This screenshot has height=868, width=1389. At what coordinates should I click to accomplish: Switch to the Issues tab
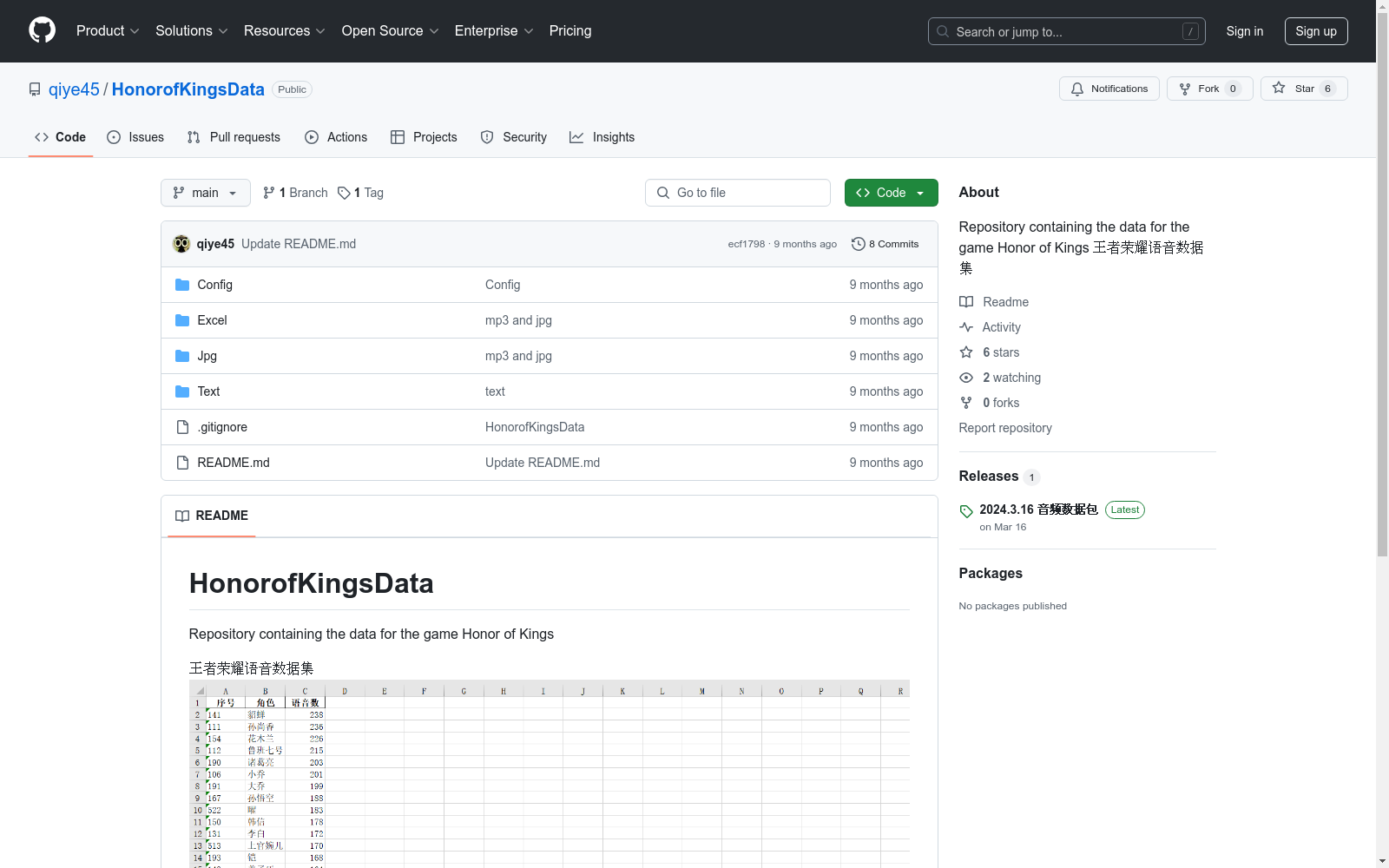(x=135, y=137)
